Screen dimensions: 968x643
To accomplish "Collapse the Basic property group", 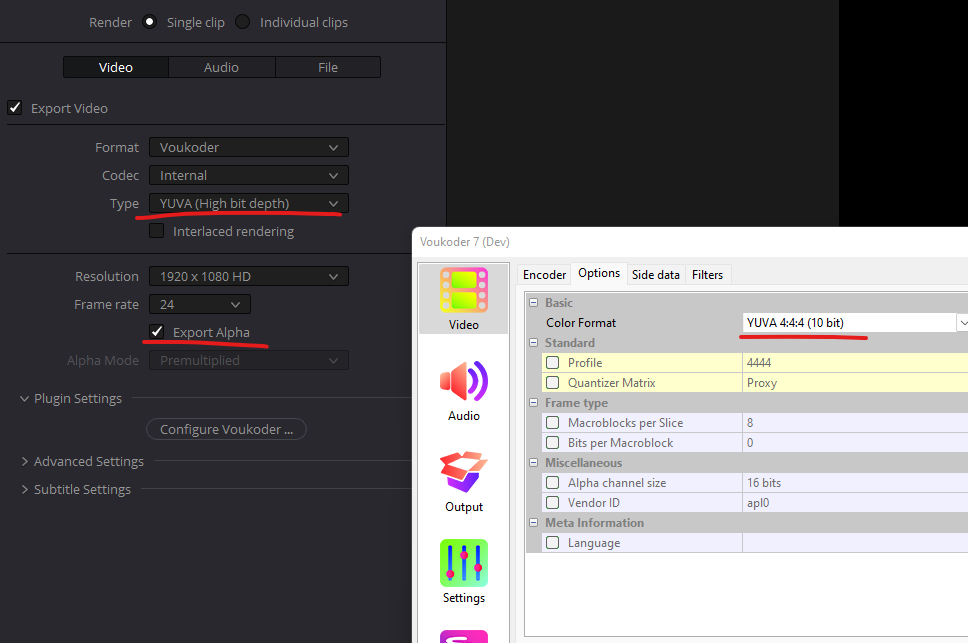I will coord(534,303).
